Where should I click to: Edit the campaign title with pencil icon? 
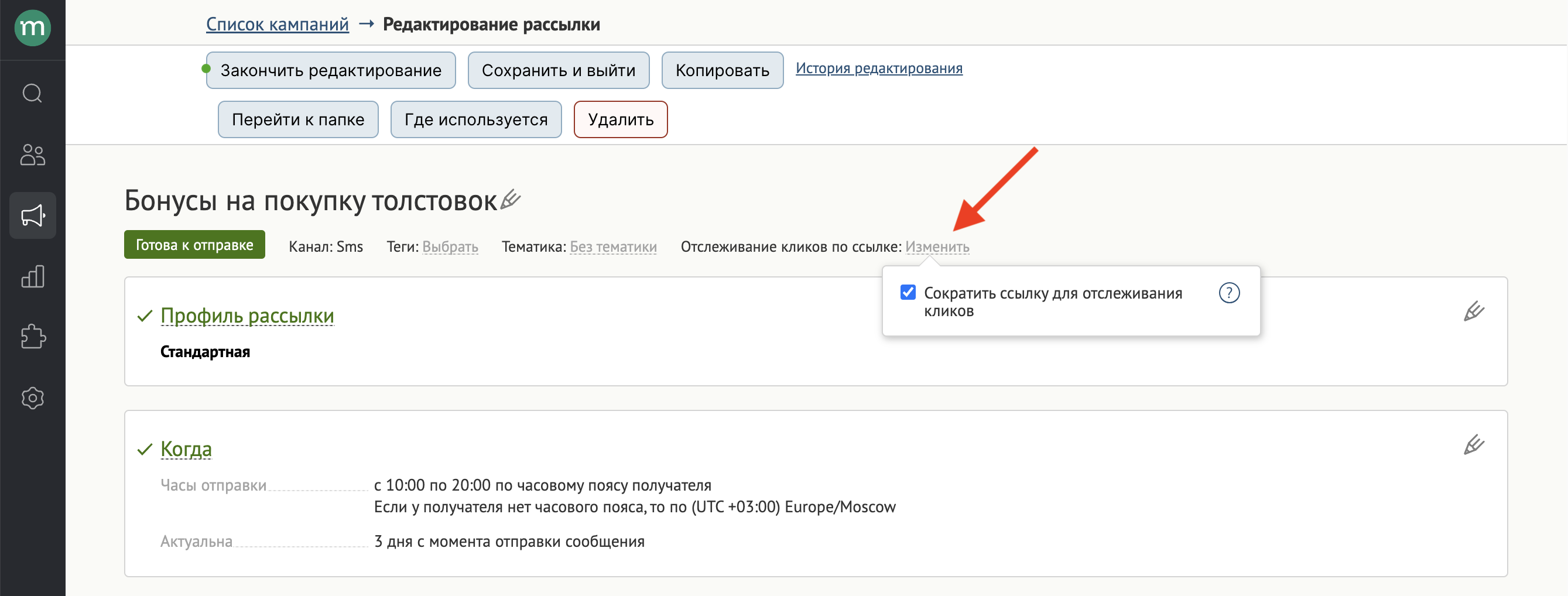click(x=510, y=199)
